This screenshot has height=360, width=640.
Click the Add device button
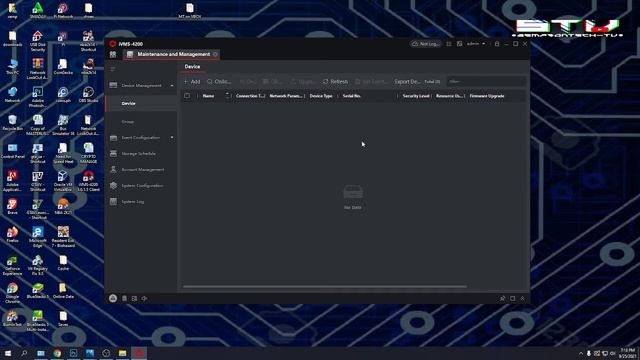point(192,82)
